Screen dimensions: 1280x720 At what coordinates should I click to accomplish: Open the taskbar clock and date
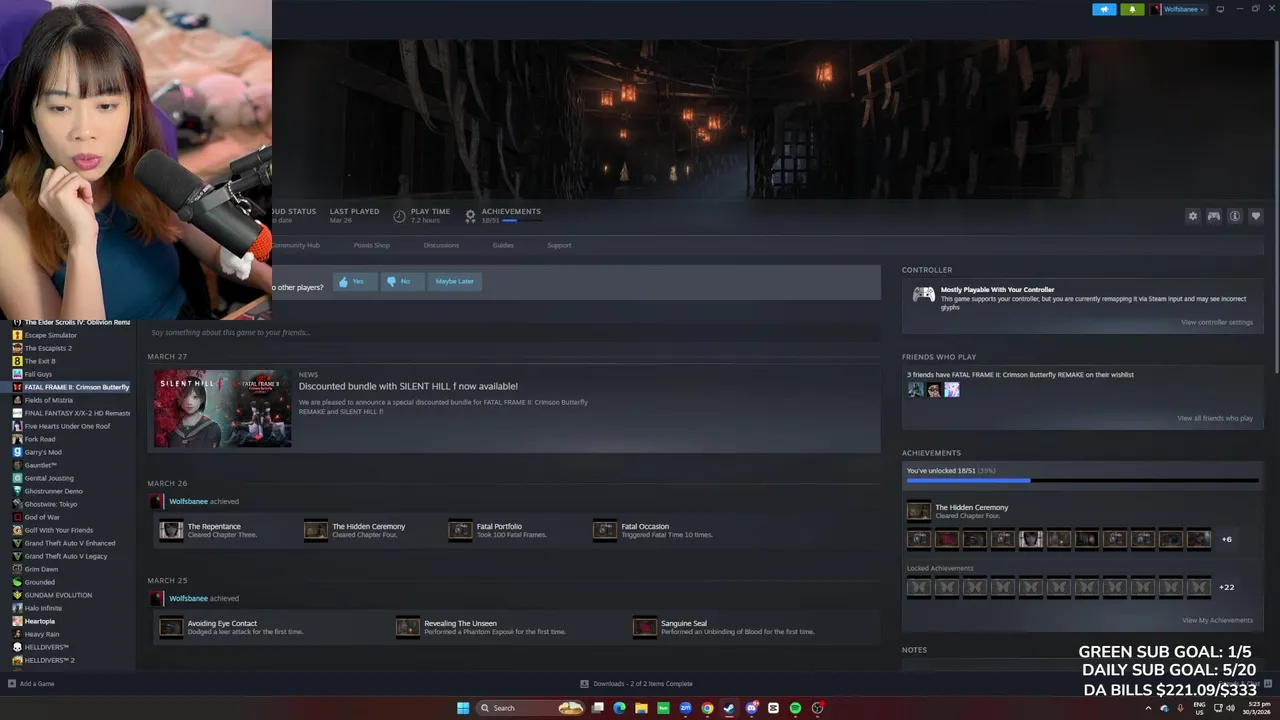point(1254,708)
